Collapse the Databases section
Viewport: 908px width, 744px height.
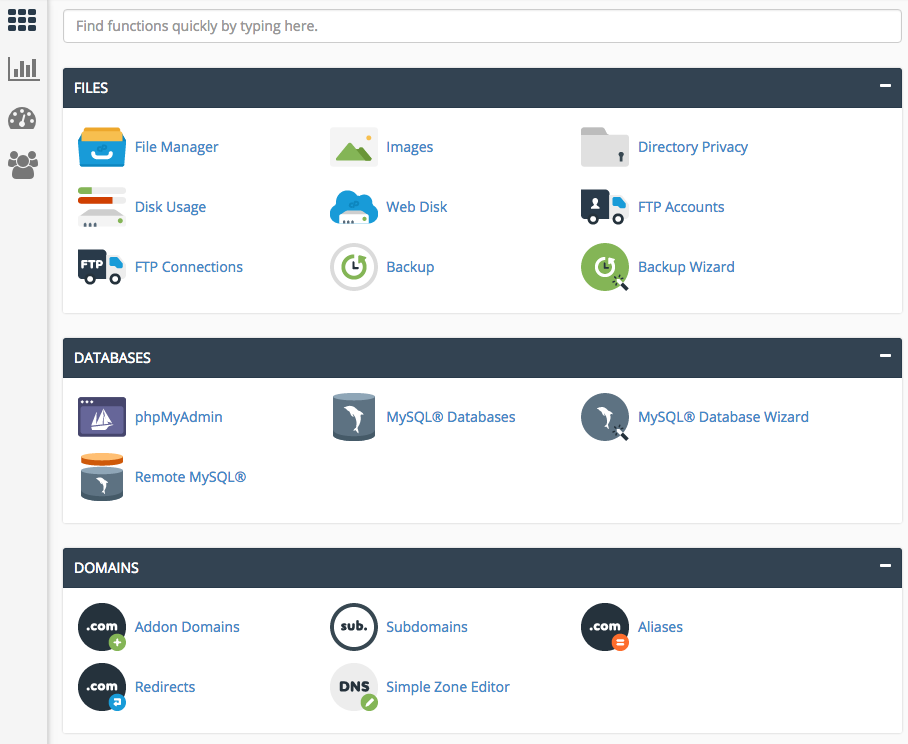coord(884,356)
